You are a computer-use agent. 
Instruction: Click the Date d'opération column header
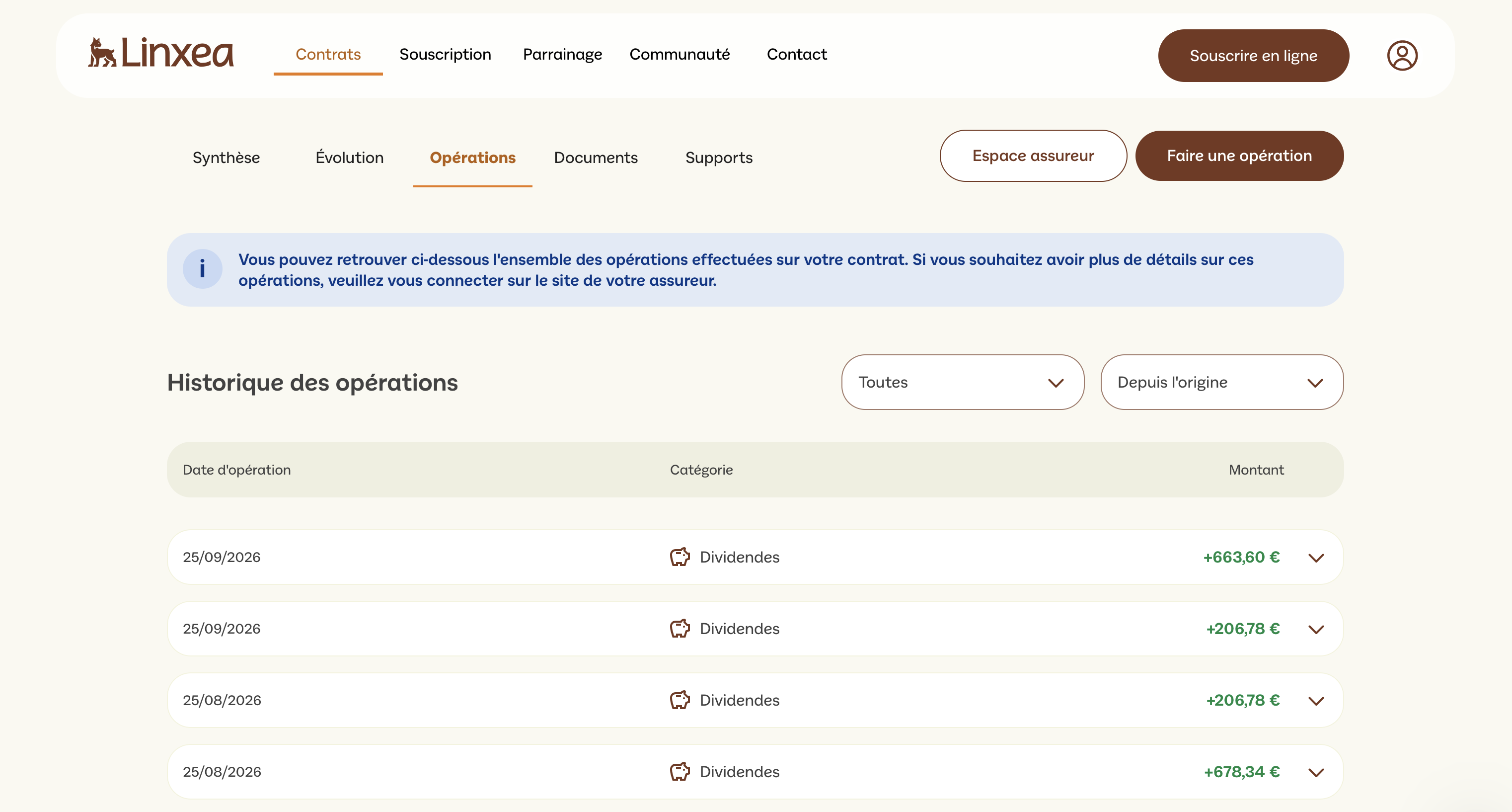(236, 470)
